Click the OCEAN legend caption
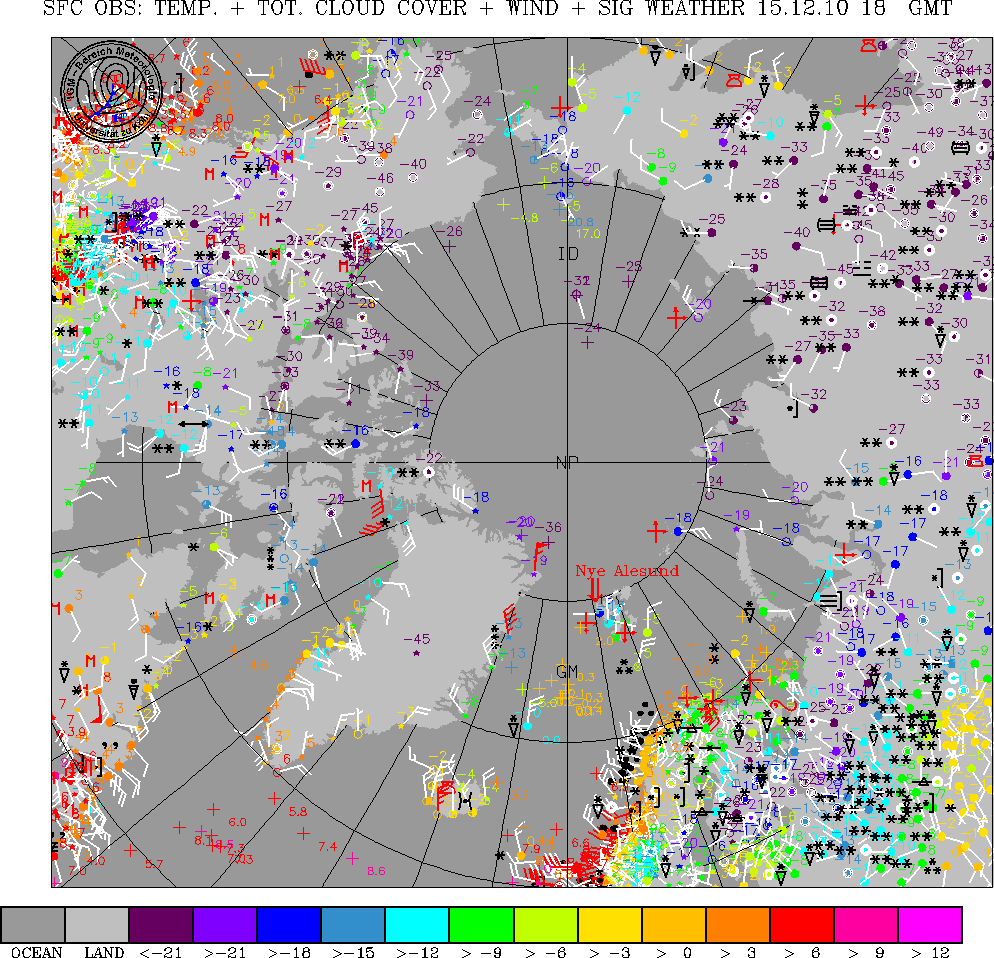994x958 pixels. (x=37, y=952)
